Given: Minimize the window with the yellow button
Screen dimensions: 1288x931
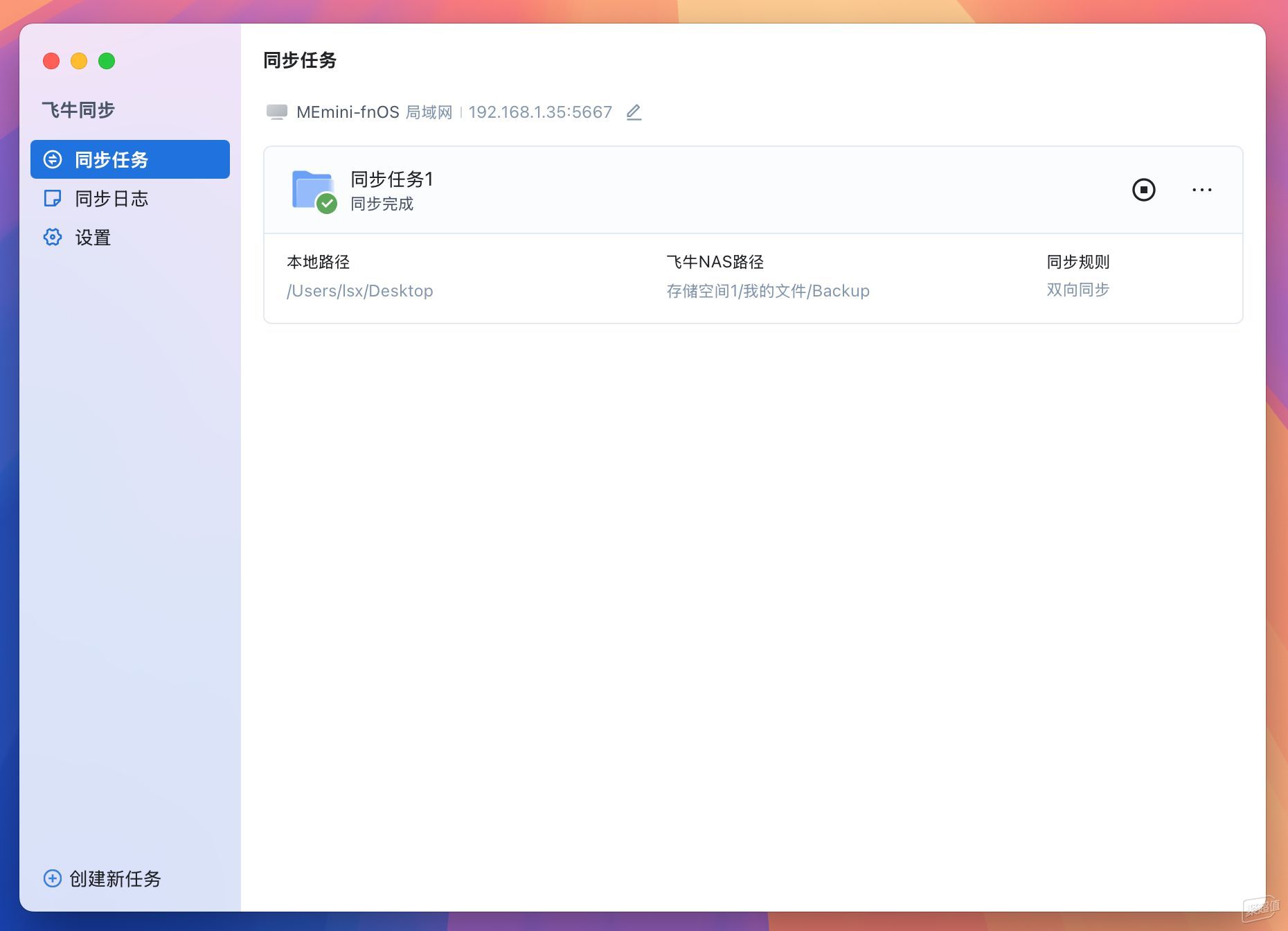Looking at the screenshot, I should [79, 61].
